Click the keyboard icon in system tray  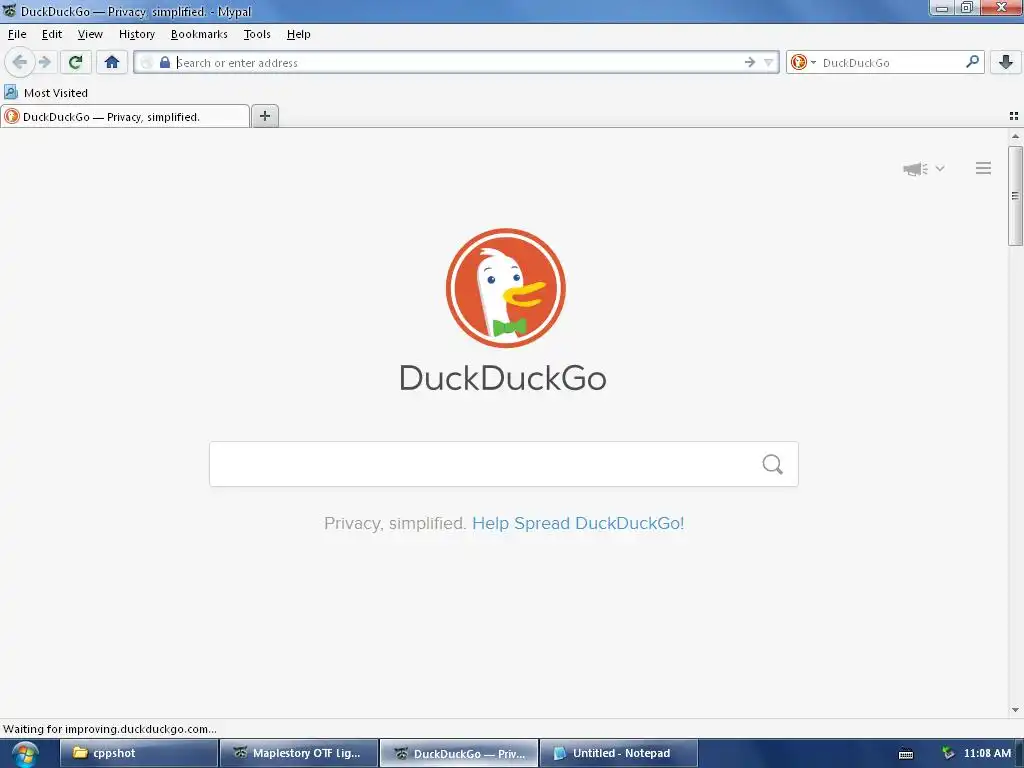click(x=906, y=754)
